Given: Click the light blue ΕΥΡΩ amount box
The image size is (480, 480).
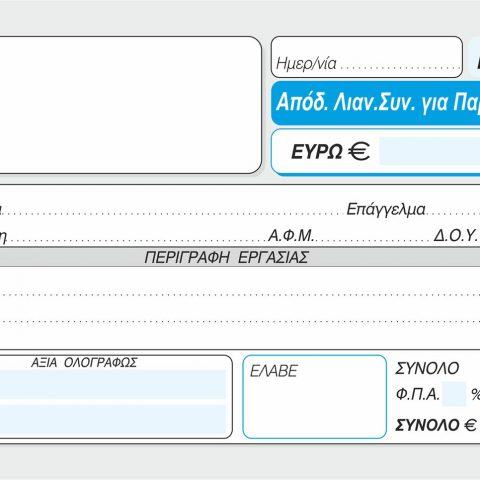Looking at the screenshot, I should 430,151.
